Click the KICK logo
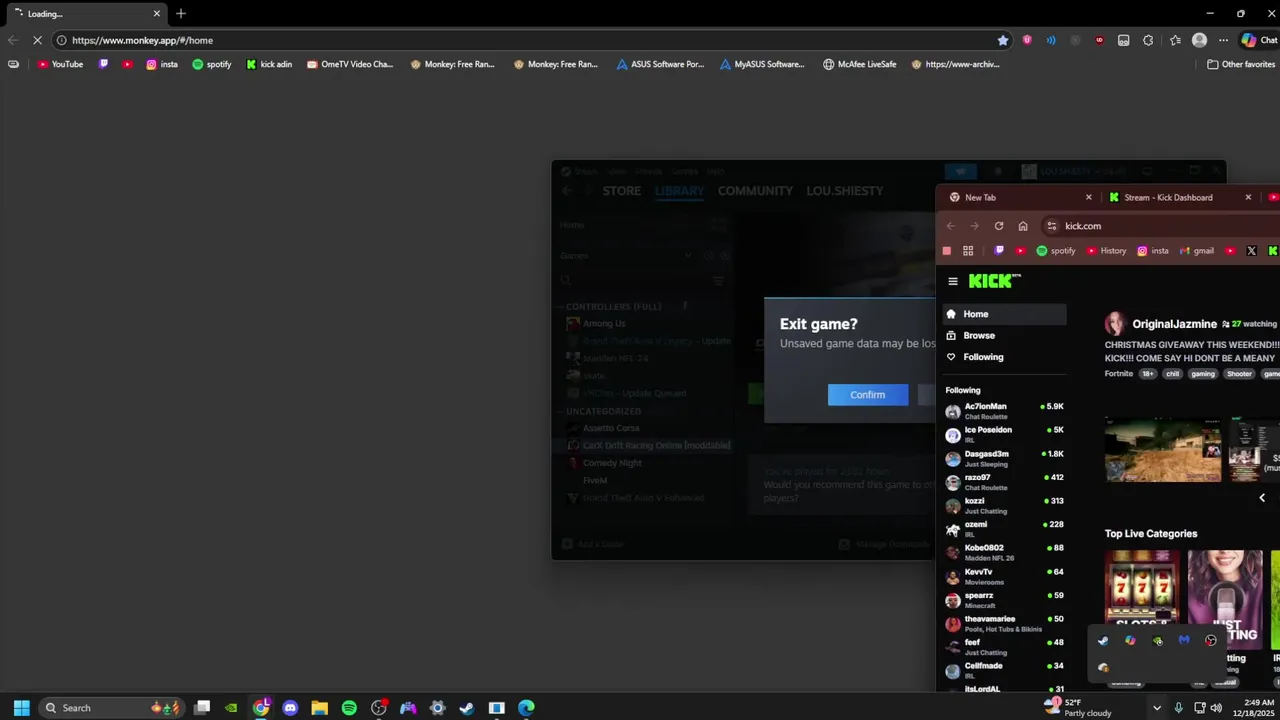 [x=994, y=281]
